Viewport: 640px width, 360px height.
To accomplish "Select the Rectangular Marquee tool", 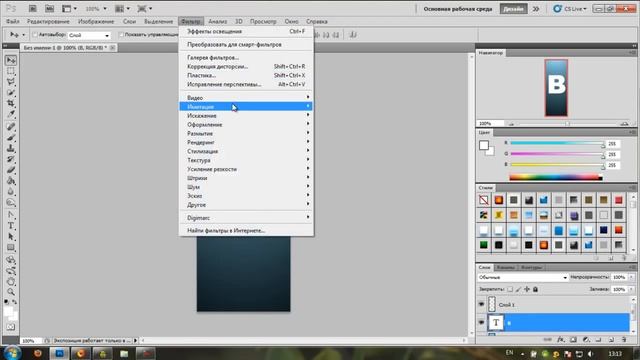I will click(x=11, y=71).
